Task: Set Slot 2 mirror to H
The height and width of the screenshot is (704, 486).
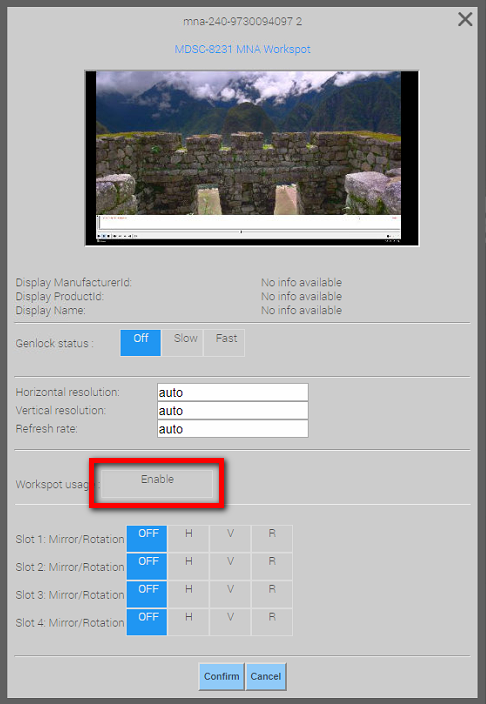Action: pyautogui.click(x=189, y=567)
